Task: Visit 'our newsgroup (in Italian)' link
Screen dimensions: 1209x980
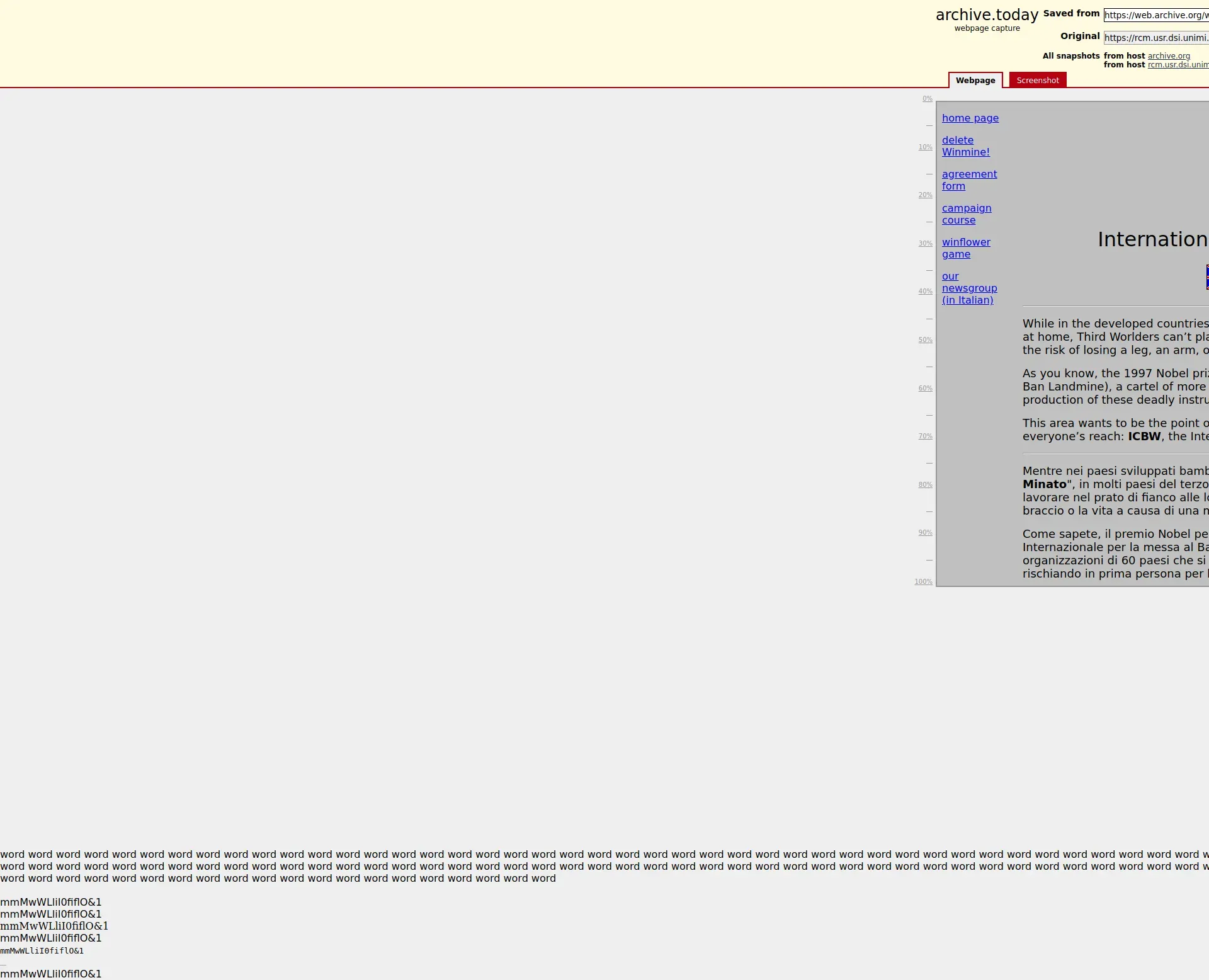Action: pos(968,288)
